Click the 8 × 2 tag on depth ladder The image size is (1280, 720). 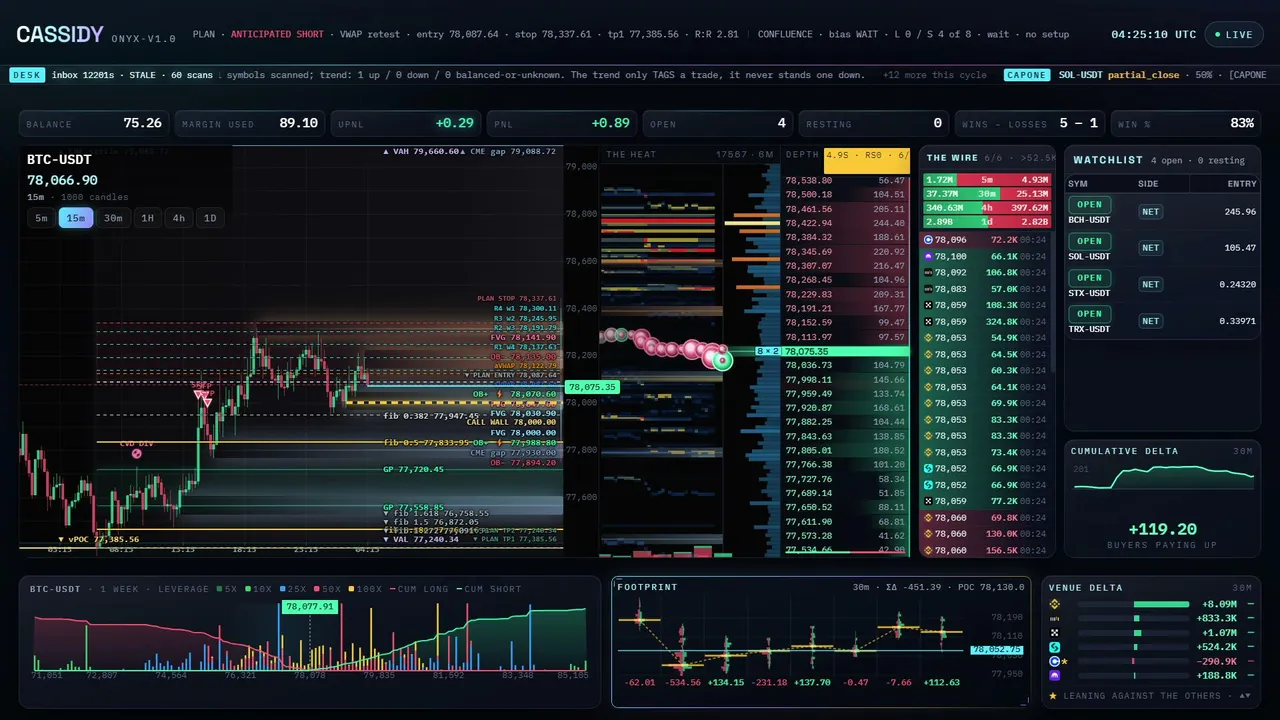coord(768,351)
